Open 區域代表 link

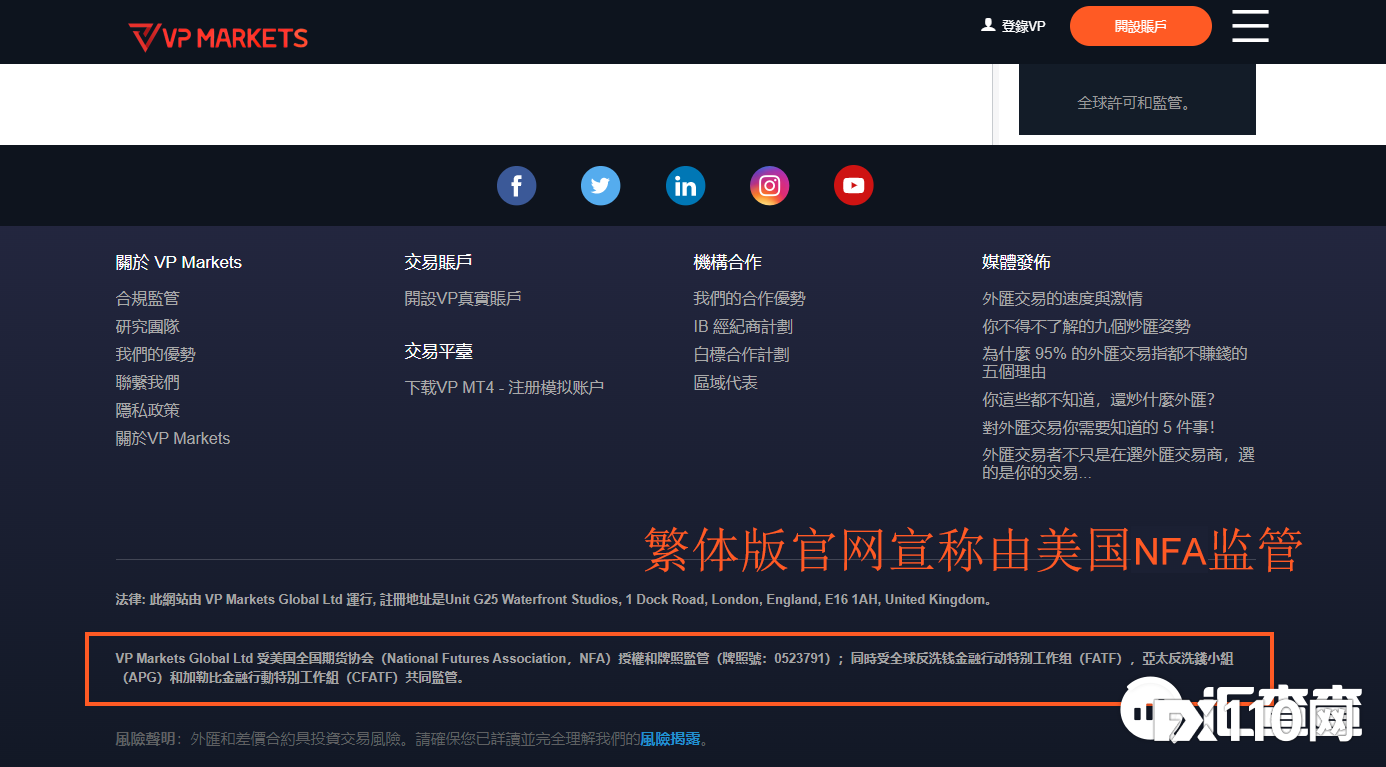tap(726, 382)
